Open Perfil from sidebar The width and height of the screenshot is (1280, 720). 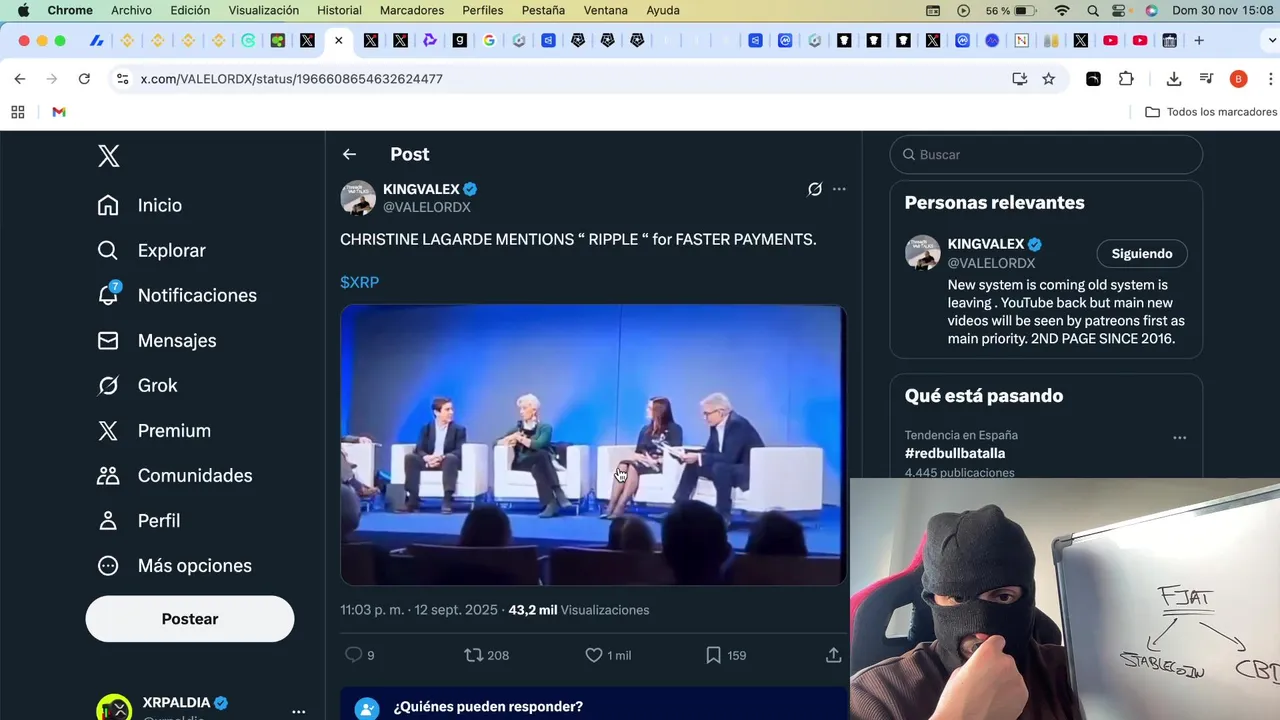click(139, 520)
